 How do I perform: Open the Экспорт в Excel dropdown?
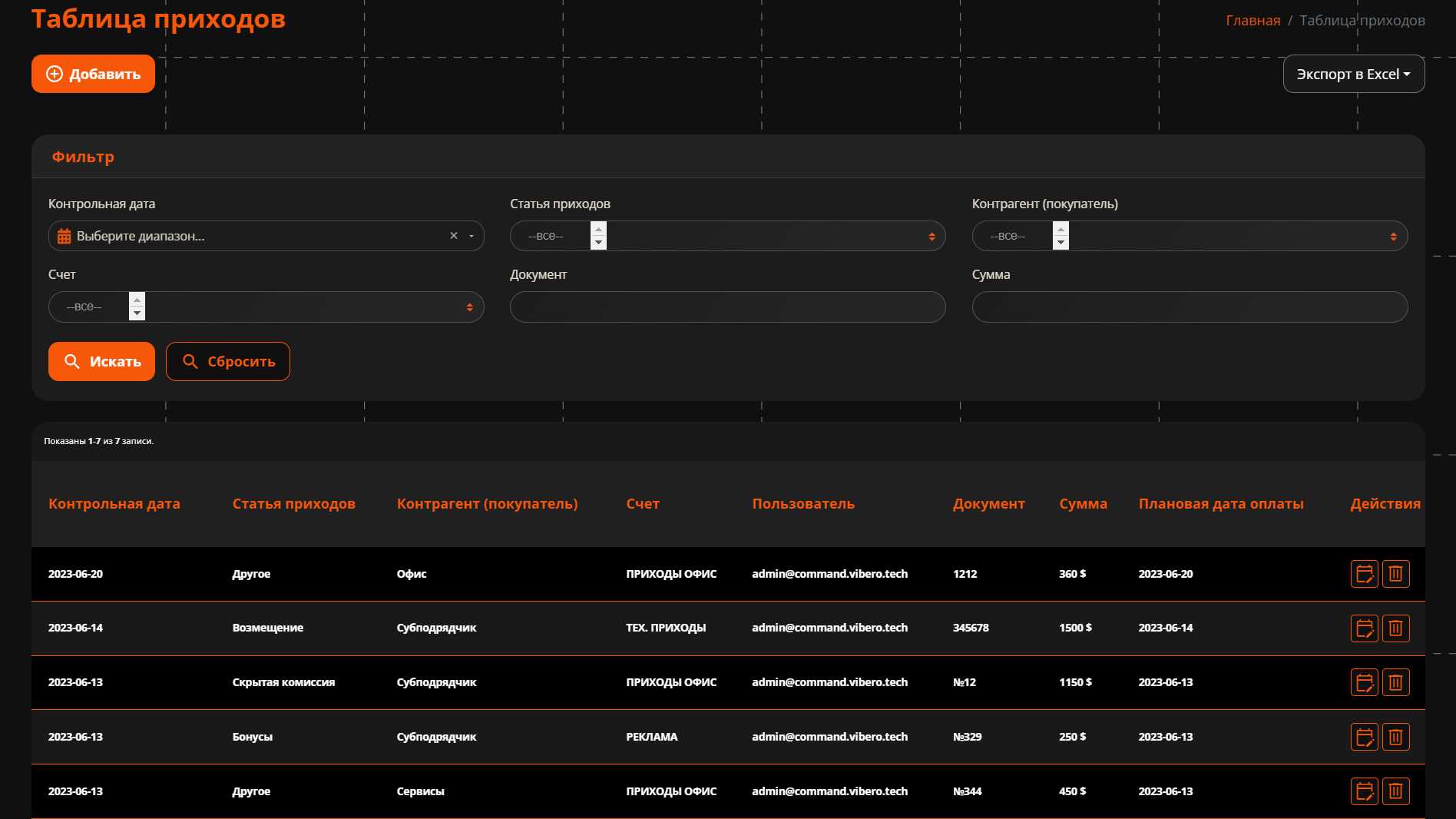(x=1354, y=74)
